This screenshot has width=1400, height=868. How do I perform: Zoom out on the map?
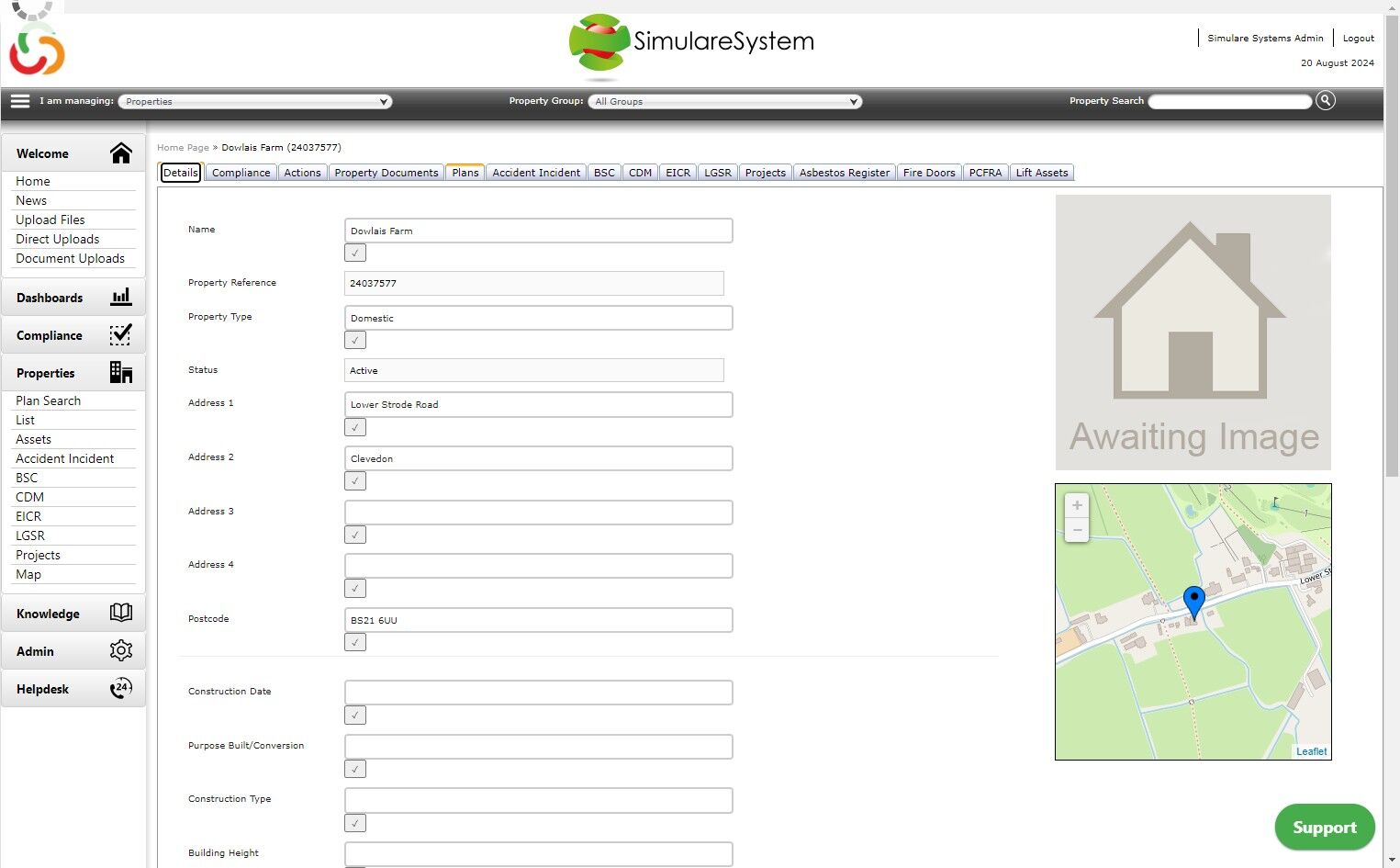(x=1077, y=530)
